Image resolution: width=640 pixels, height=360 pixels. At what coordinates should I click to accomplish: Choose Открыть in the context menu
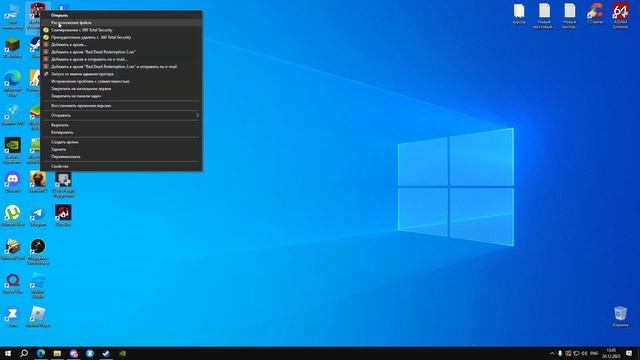click(121, 16)
